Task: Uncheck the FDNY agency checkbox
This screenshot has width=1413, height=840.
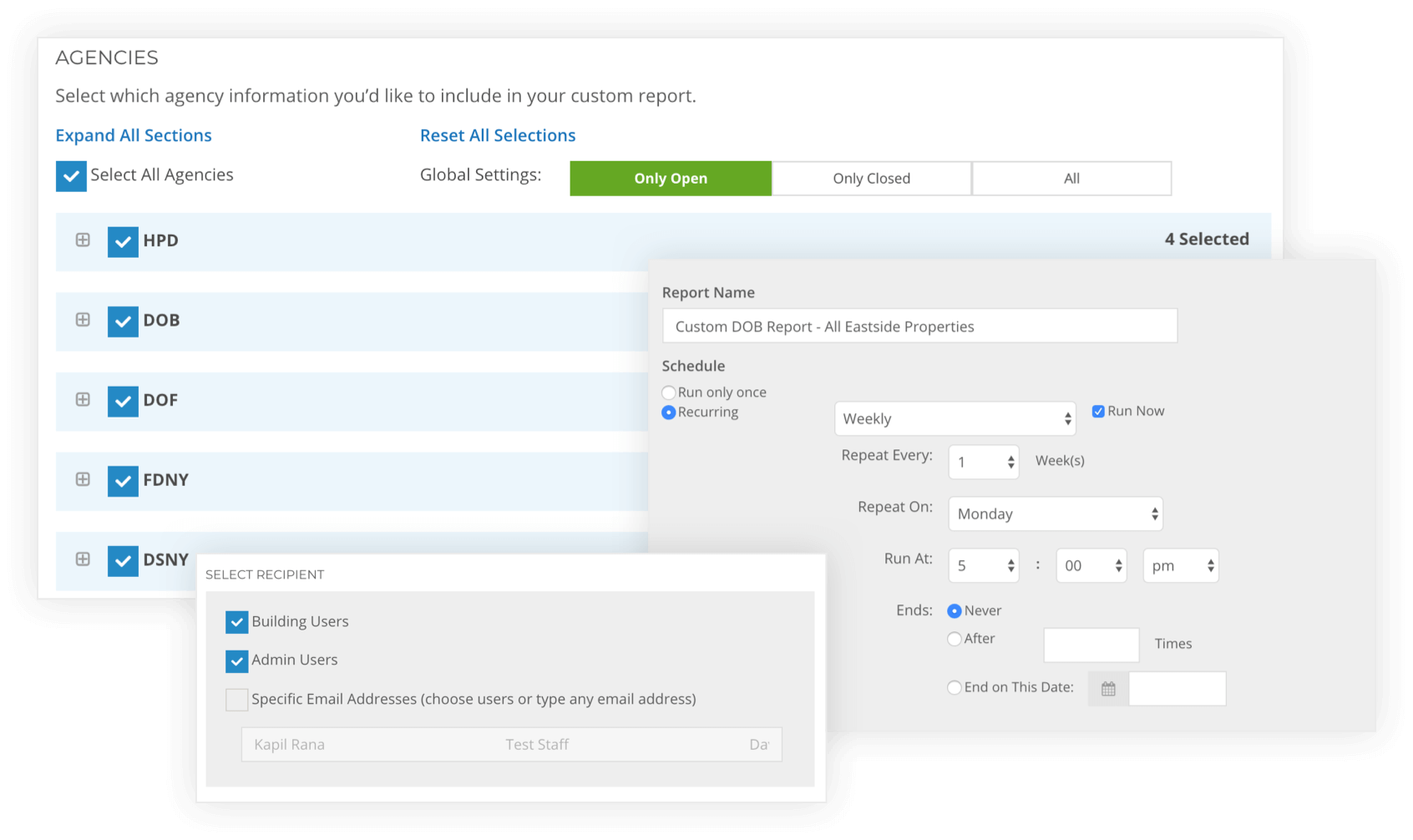Action: pos(123,481)
